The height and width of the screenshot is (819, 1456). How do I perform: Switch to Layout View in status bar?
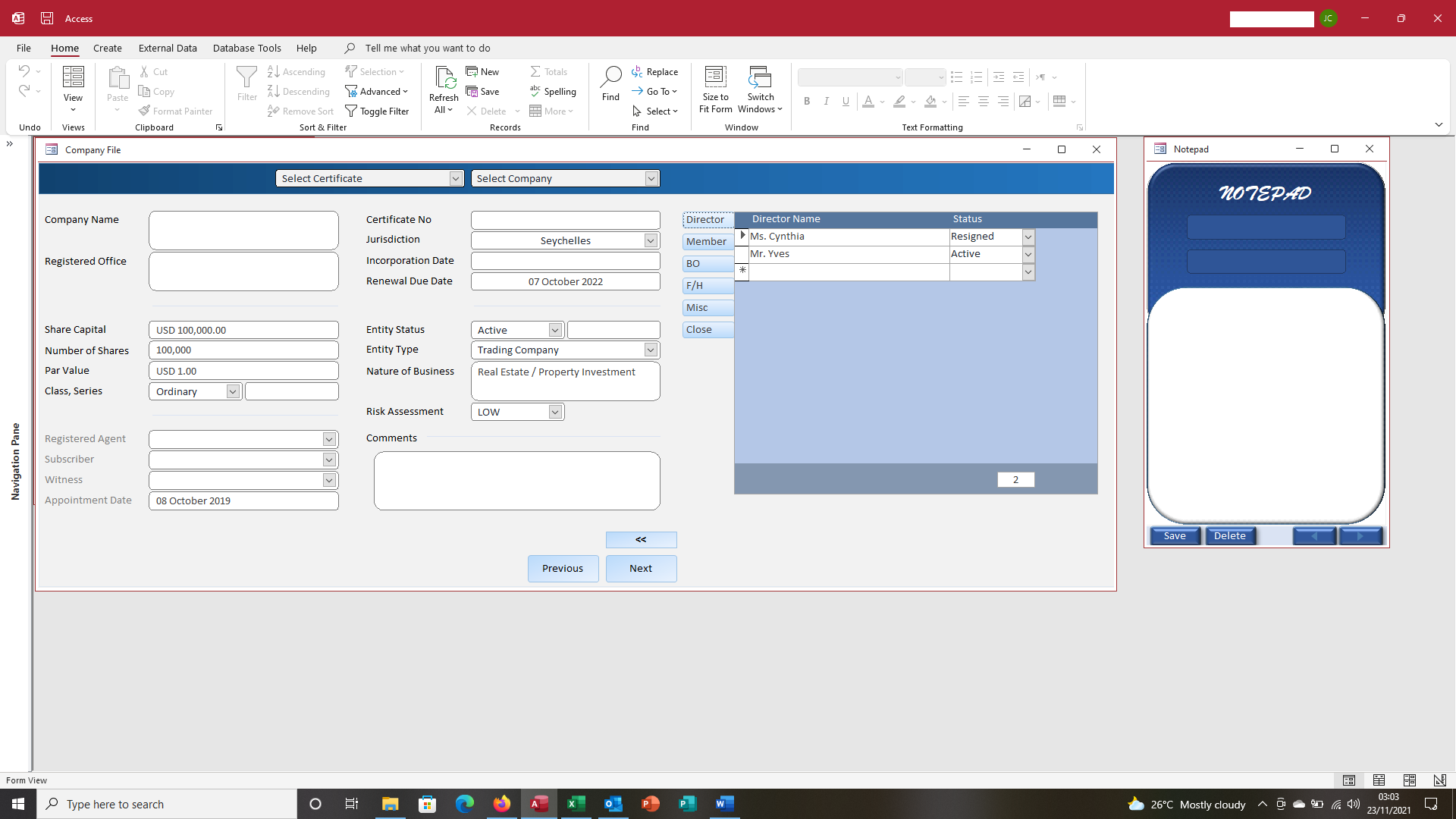pyautogui.click(x=1410, y=780)
